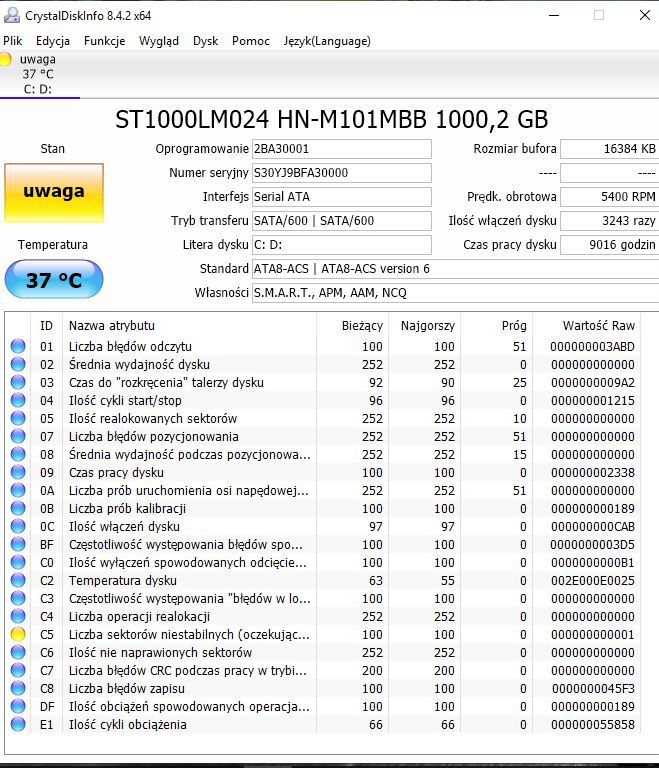Click yellow status circle in disk tab
Viewport: 659px width, 768px height.
5,59
